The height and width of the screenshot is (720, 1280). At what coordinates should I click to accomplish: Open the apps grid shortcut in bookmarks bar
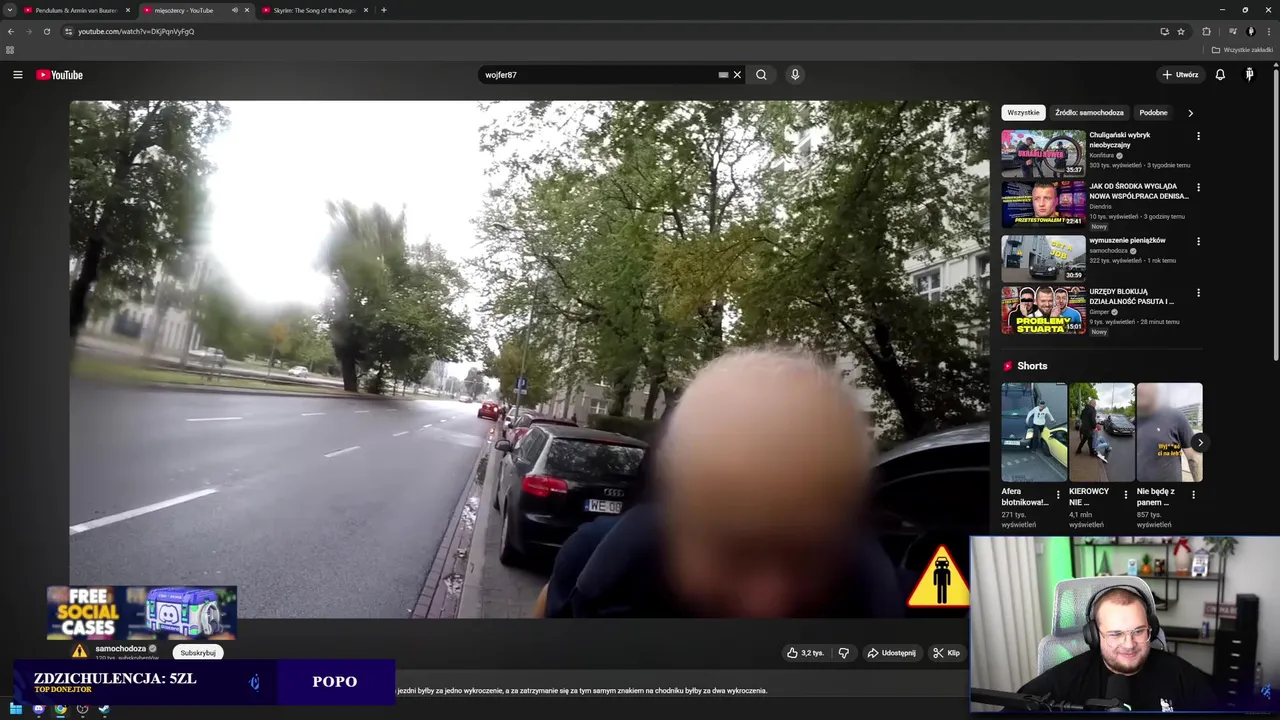10,50
